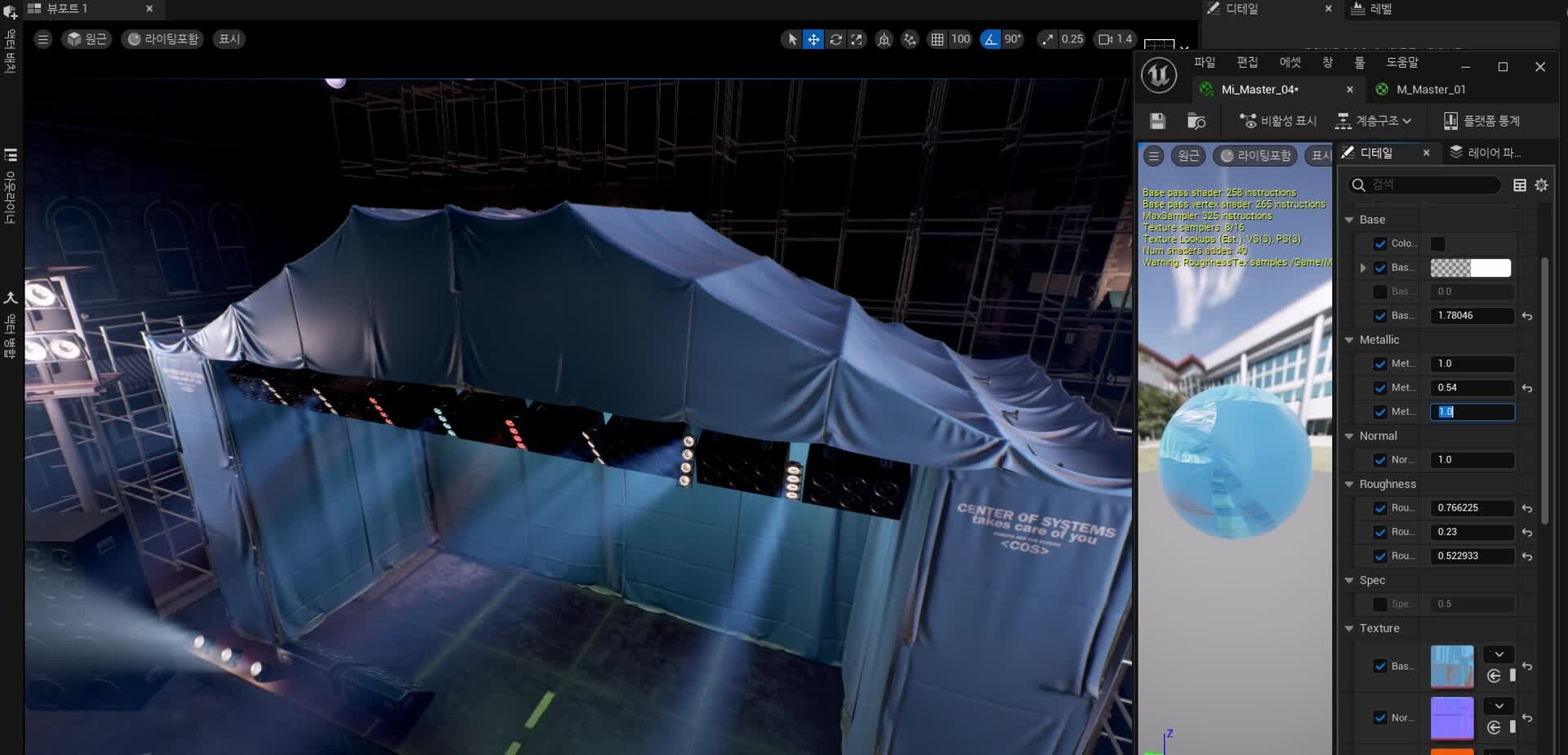Toggle grid snapping icon in viewport toolbar
1568x755 pixels.
[x=938, y=39]
